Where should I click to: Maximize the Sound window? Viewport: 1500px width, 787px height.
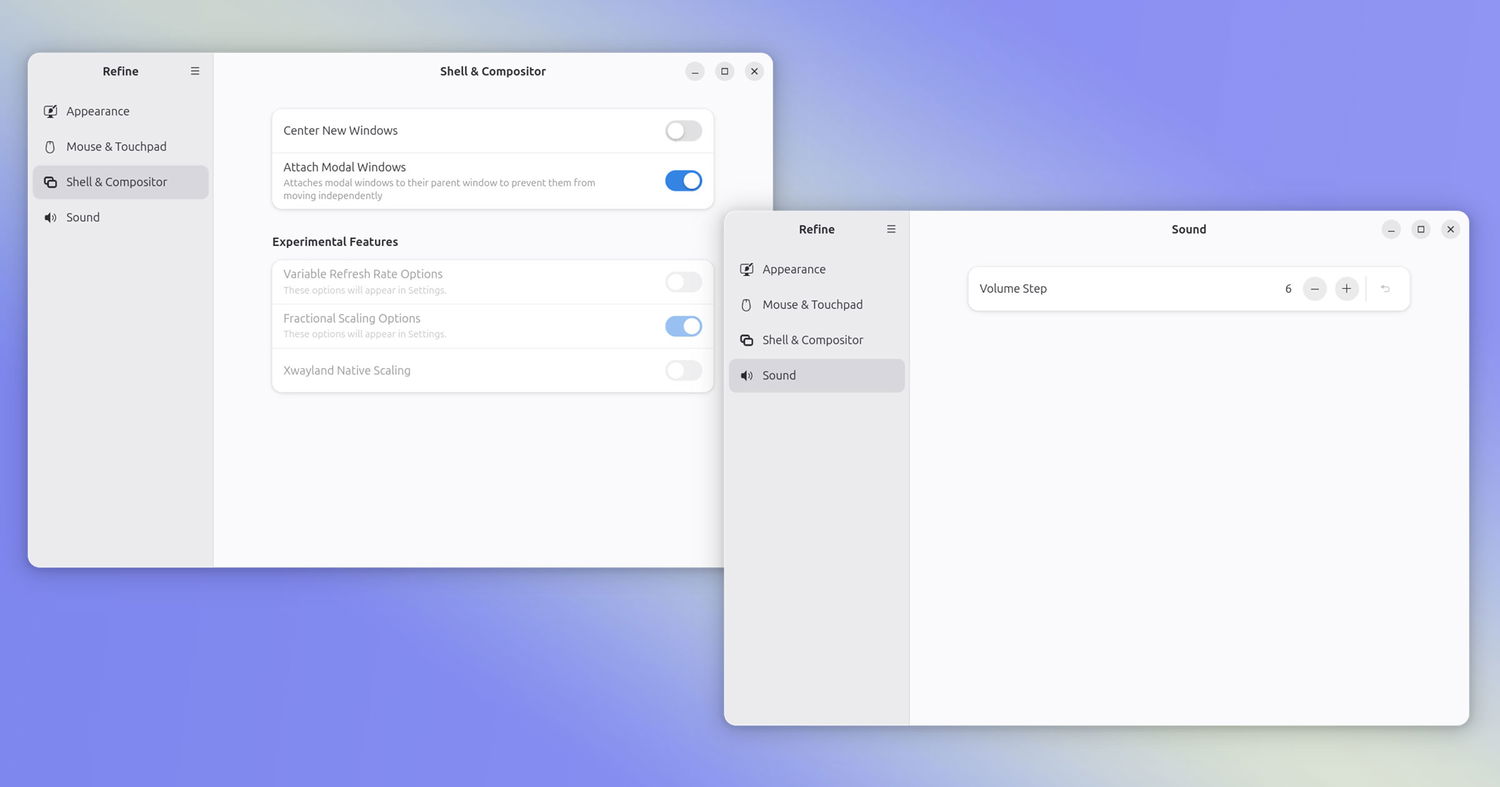pyautogui.click(x=1421, y=229)
